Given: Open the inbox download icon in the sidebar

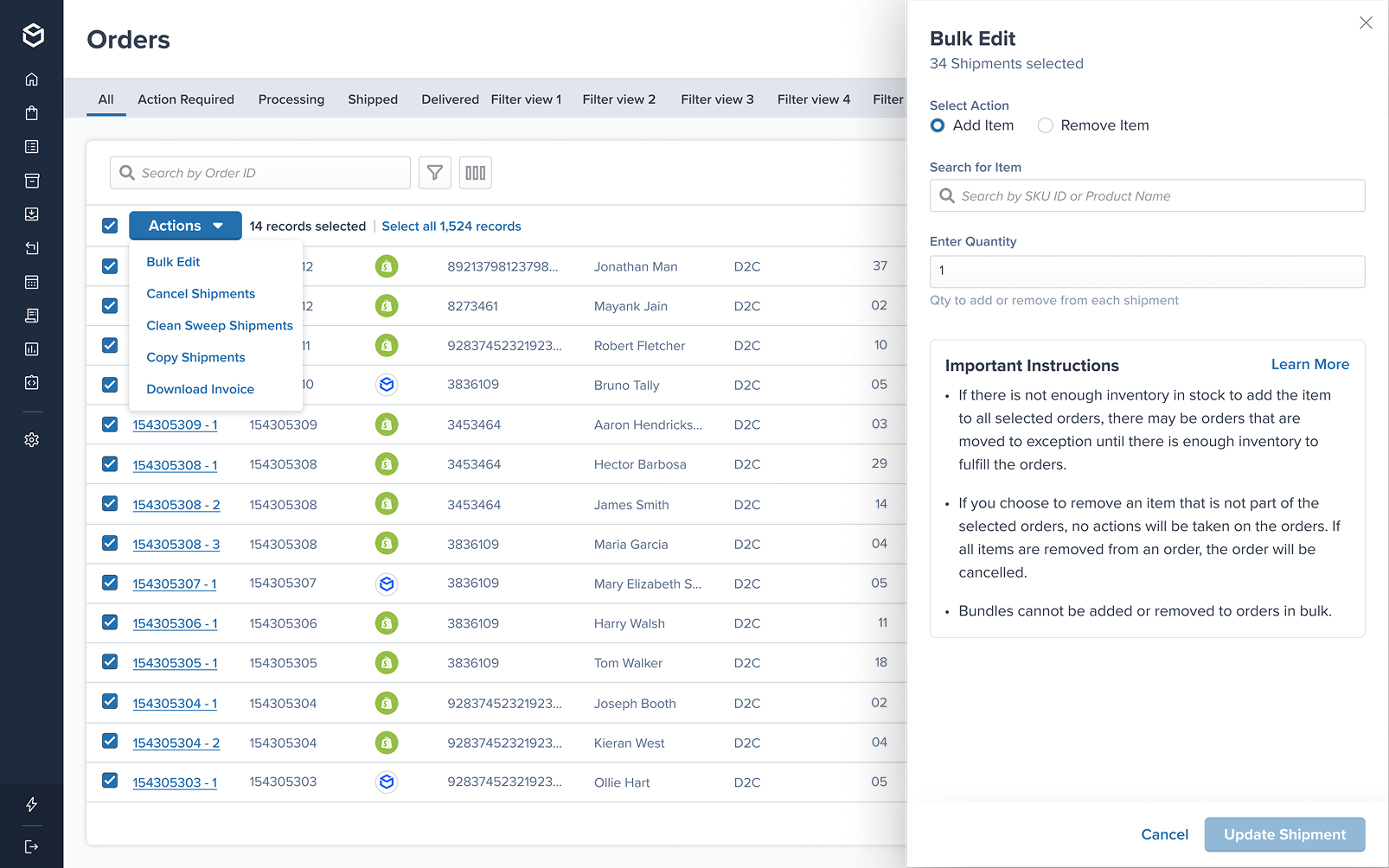Looking at the screenshot, I should click(x=32, y=214).
